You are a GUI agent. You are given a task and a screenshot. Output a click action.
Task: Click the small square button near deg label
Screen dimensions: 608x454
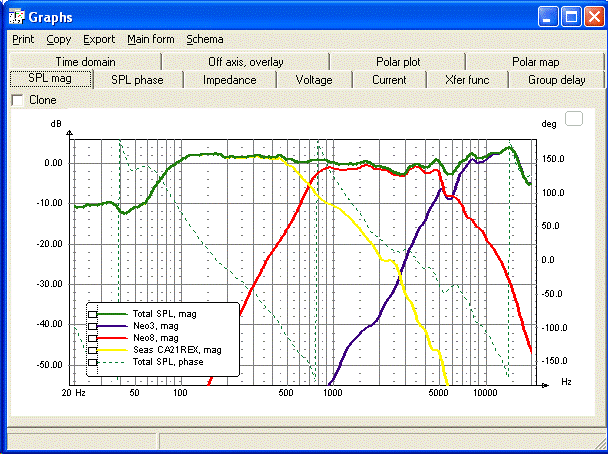click(574, 119)
